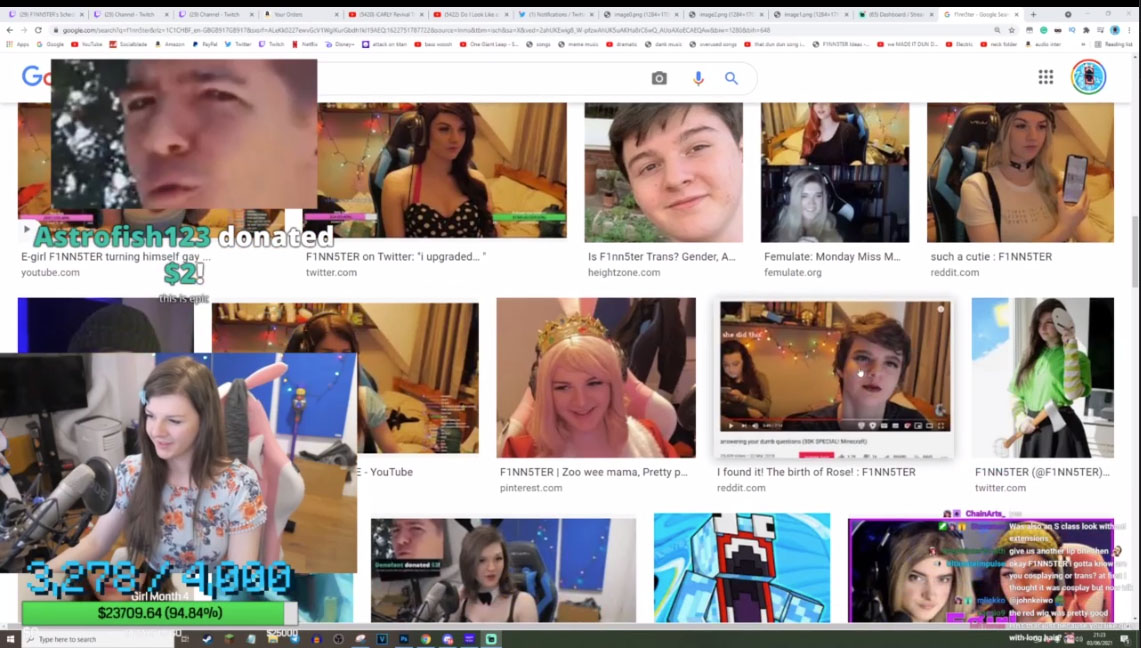
Task: Open the PayPal bookmark
Action: tap(204, 44)
